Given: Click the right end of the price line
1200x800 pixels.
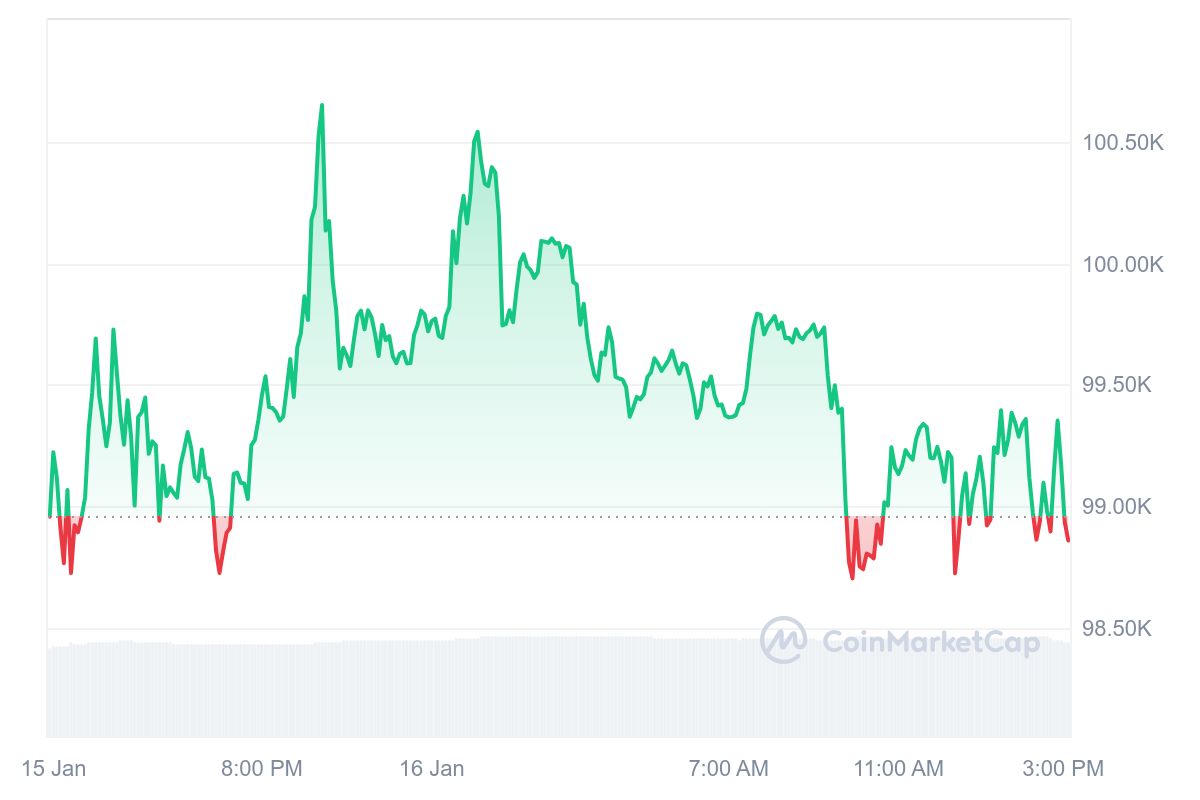Looking at the screenshot, I should [1068, 540].
